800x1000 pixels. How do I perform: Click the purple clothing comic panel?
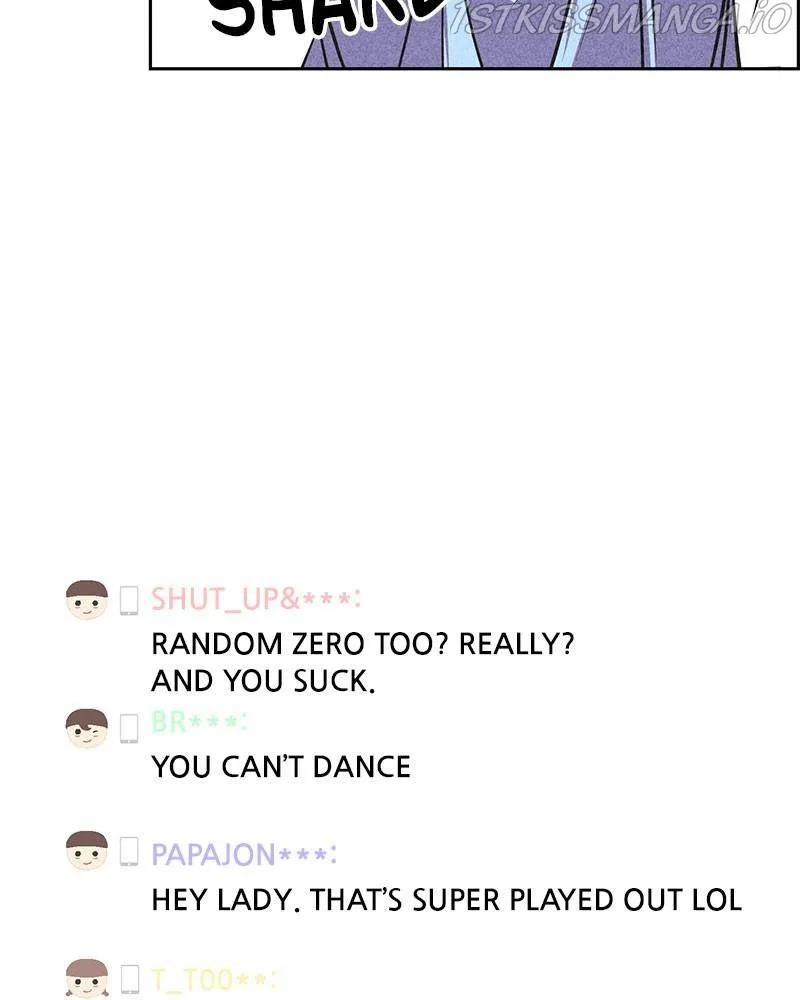474,34
